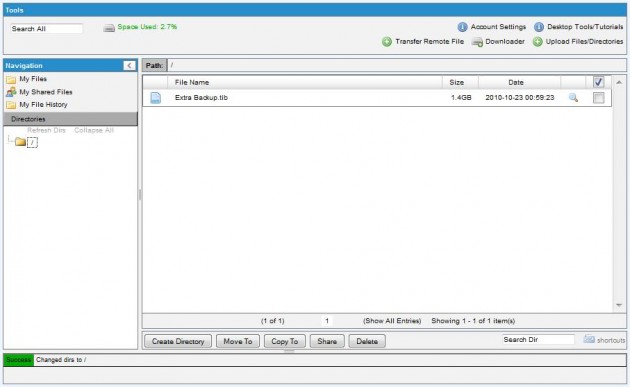
Task: Click the Search All input field
Action: [x=46, y=29]
